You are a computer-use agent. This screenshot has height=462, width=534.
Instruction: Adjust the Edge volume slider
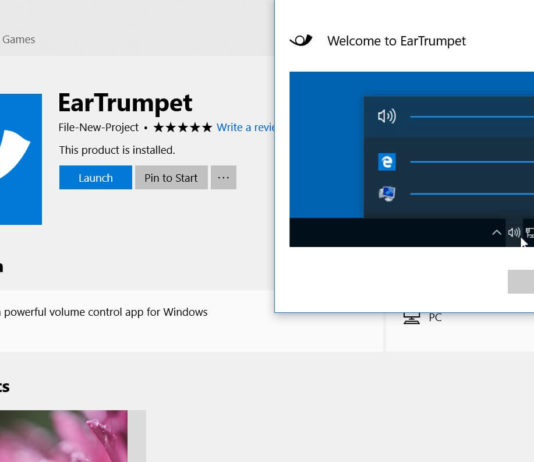(x=472, y=162)
